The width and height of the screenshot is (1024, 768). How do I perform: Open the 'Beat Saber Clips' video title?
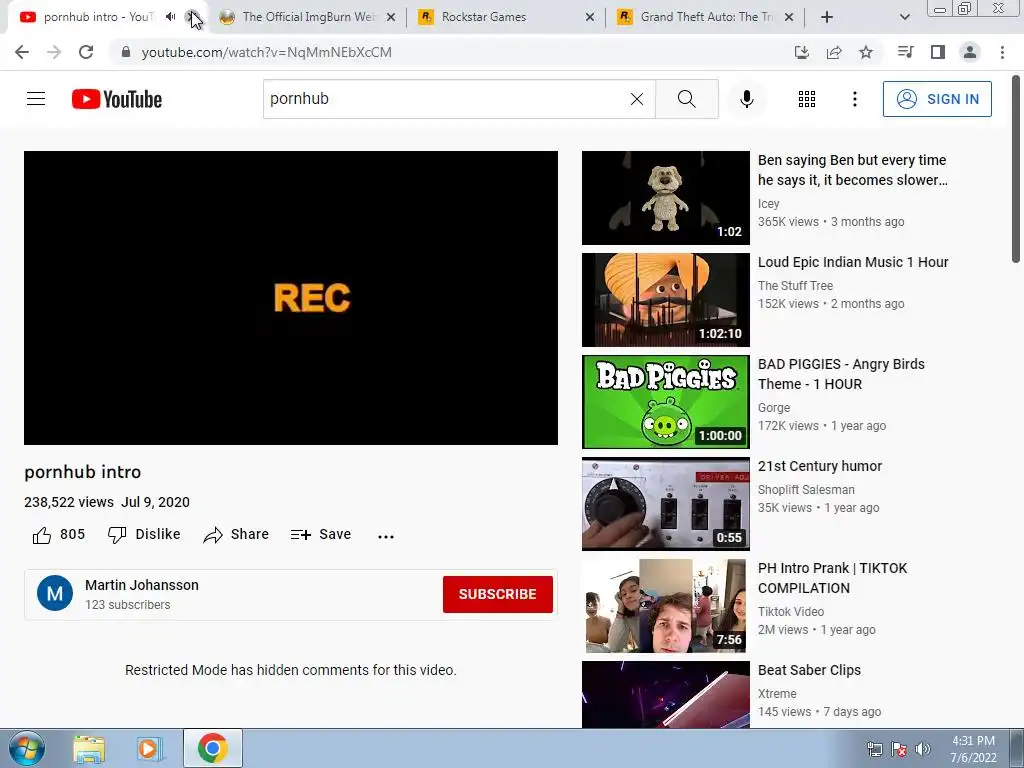[x=809, y=670]
